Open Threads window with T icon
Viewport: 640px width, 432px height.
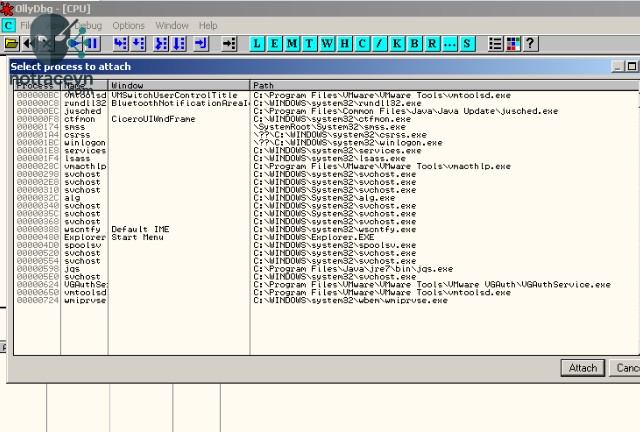coord(309,44)
